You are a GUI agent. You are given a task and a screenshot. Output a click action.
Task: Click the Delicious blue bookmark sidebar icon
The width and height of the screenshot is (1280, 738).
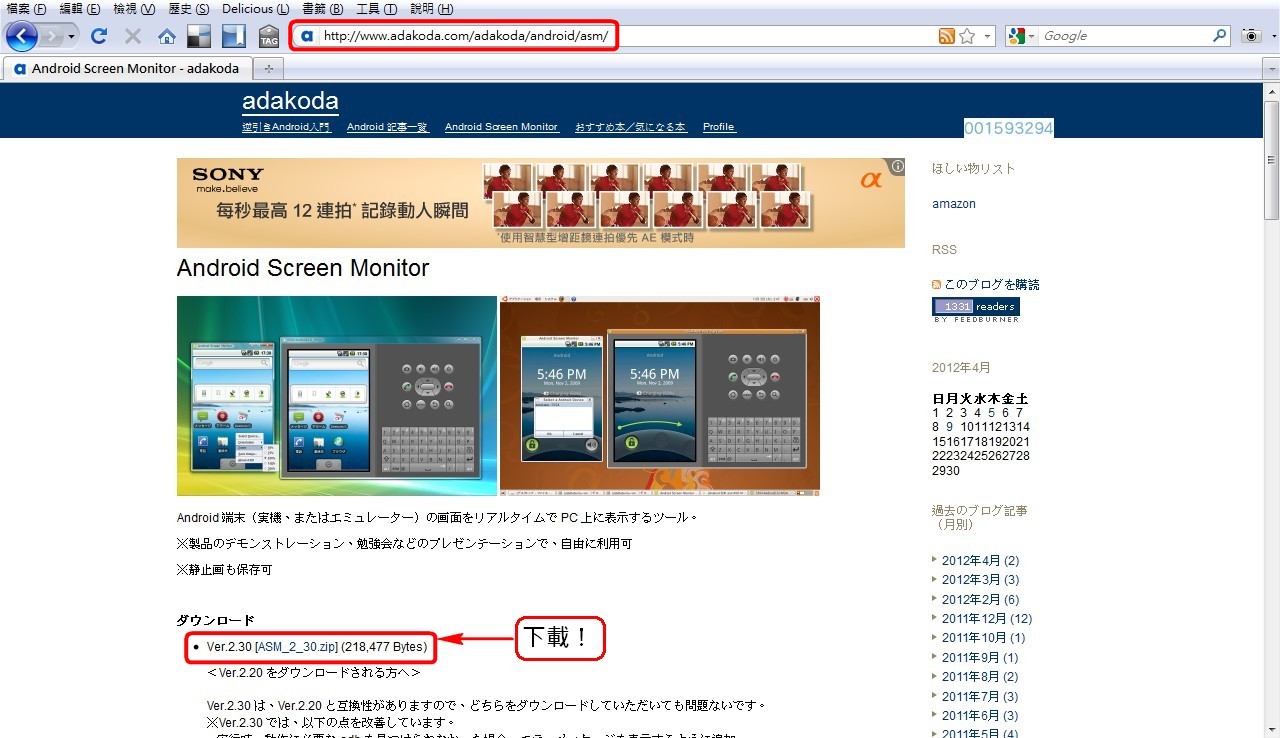click(x=233, y=36)
